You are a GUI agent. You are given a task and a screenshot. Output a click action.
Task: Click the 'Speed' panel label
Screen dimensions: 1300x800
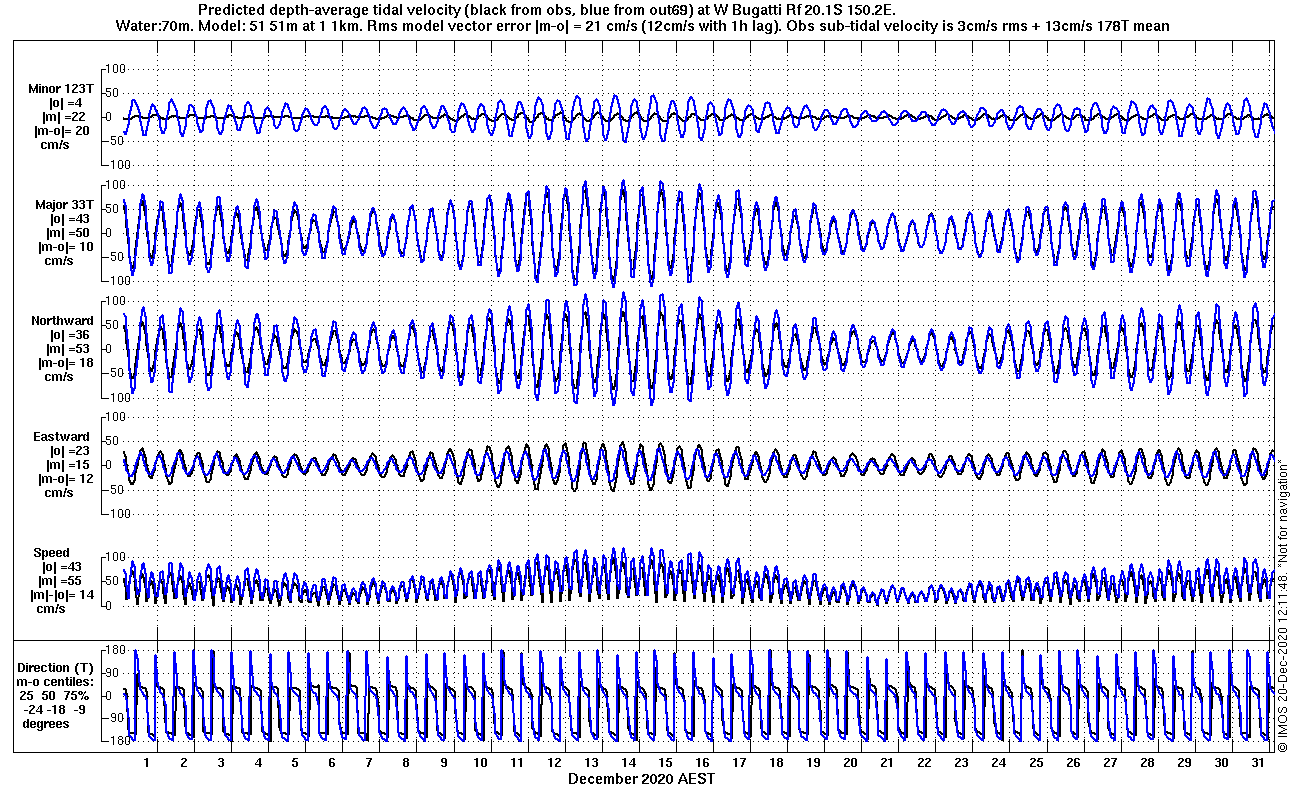(x=52, y=553)
